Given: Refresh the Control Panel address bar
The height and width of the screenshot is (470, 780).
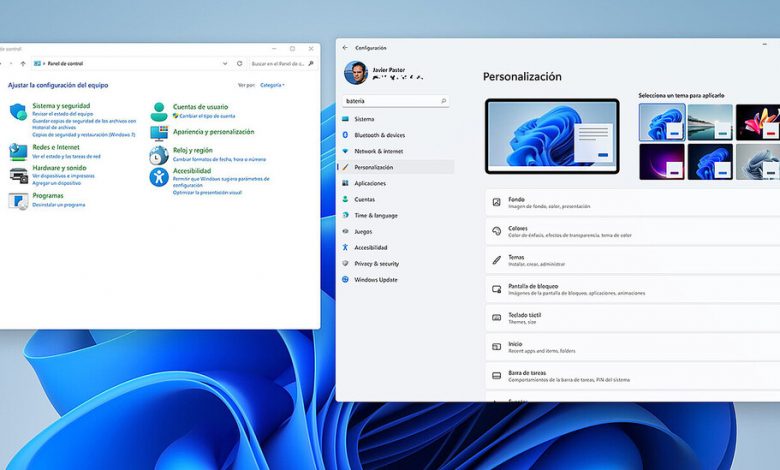Looking at the screenshot, I should pyautogui.click(x=239, y=64).
